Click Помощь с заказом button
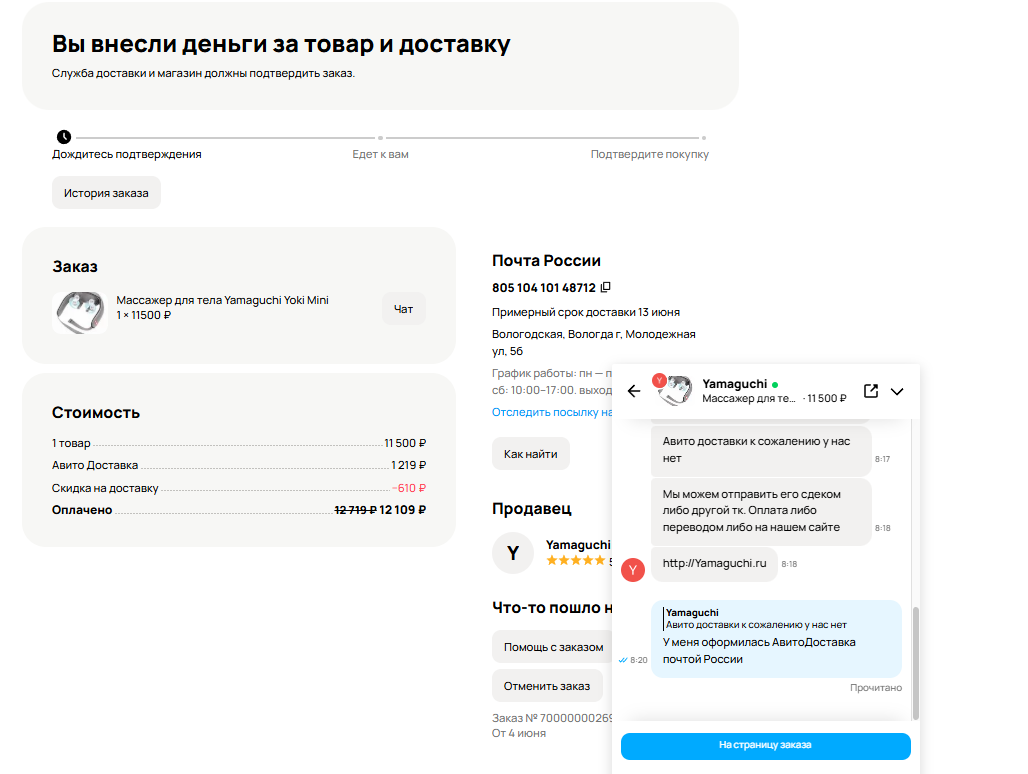This screenshot has height=774, width=1028. [552, 647]
